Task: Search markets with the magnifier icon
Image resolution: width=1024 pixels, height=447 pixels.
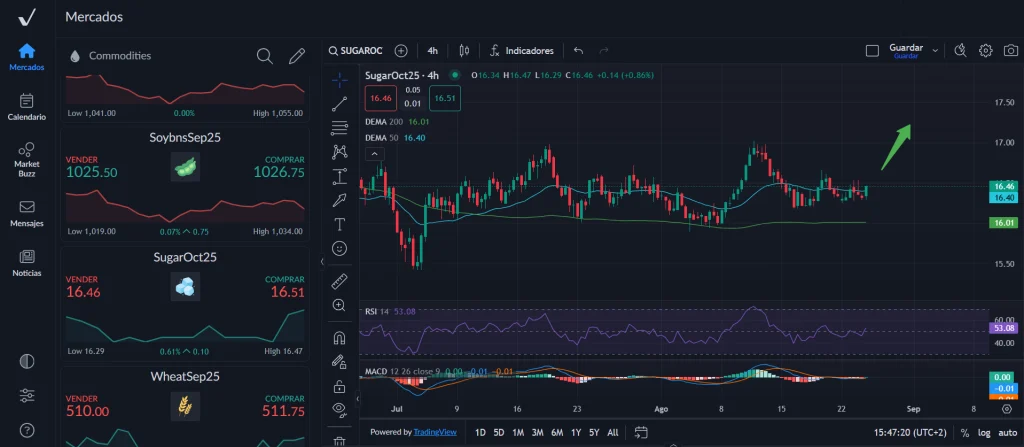Action: (x=264, y=56)
